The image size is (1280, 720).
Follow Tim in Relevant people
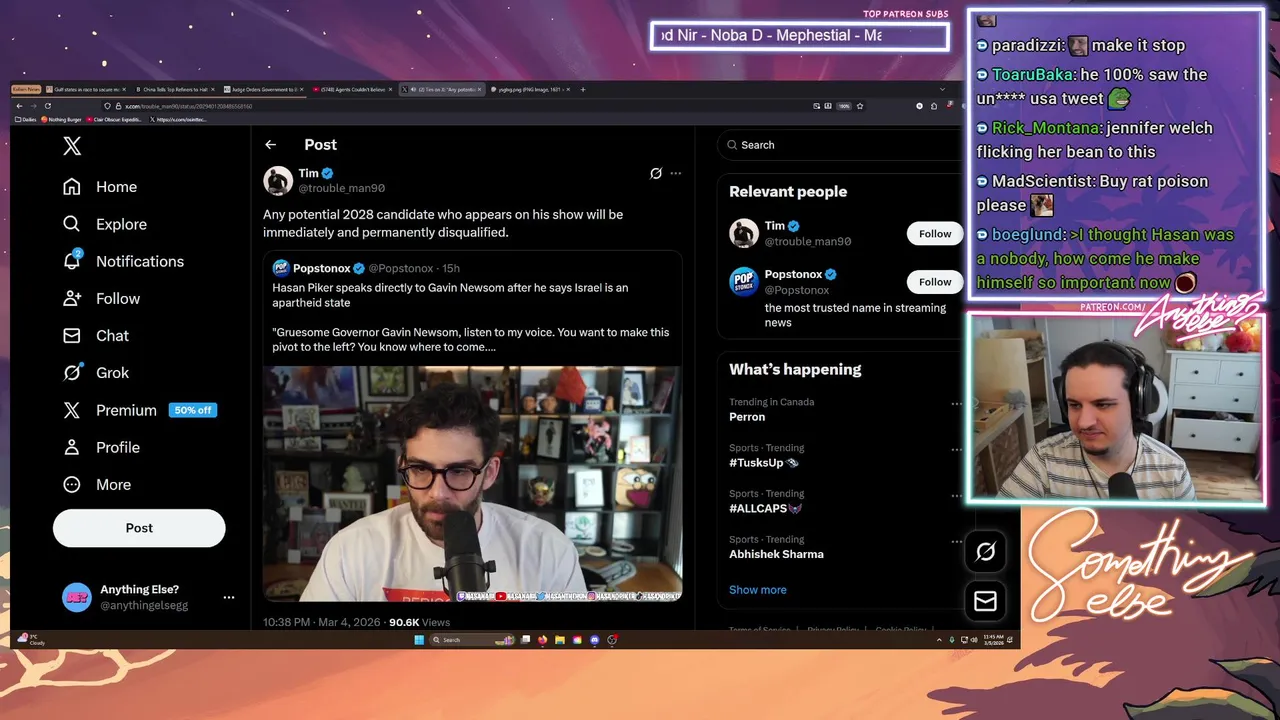935,234
